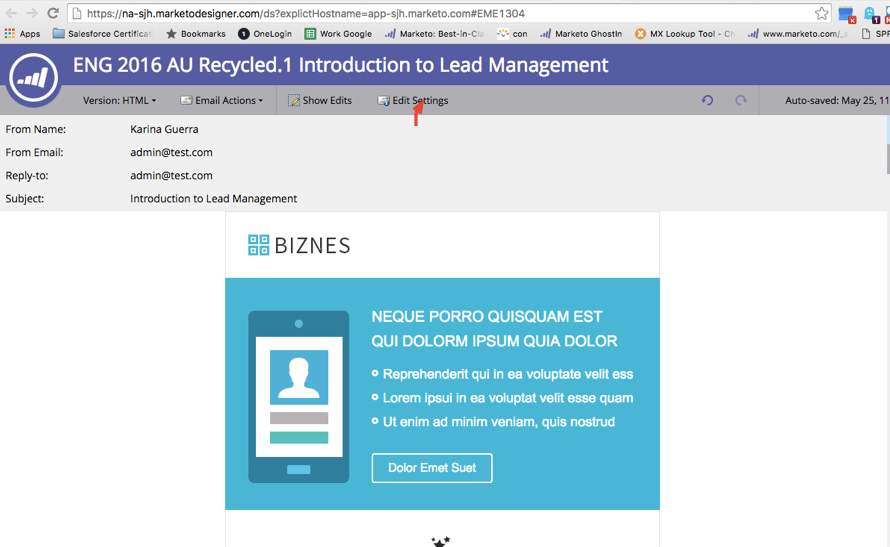Viewport: 890px width, 547px height.
Task: Expand the Version: HTML dropdown
Action: point(119,100)
